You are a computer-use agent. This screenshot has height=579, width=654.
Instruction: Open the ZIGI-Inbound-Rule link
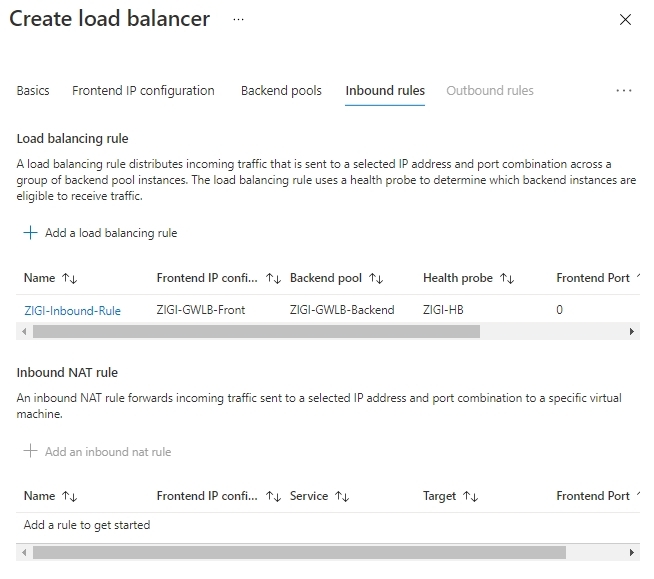pos(73,310)
